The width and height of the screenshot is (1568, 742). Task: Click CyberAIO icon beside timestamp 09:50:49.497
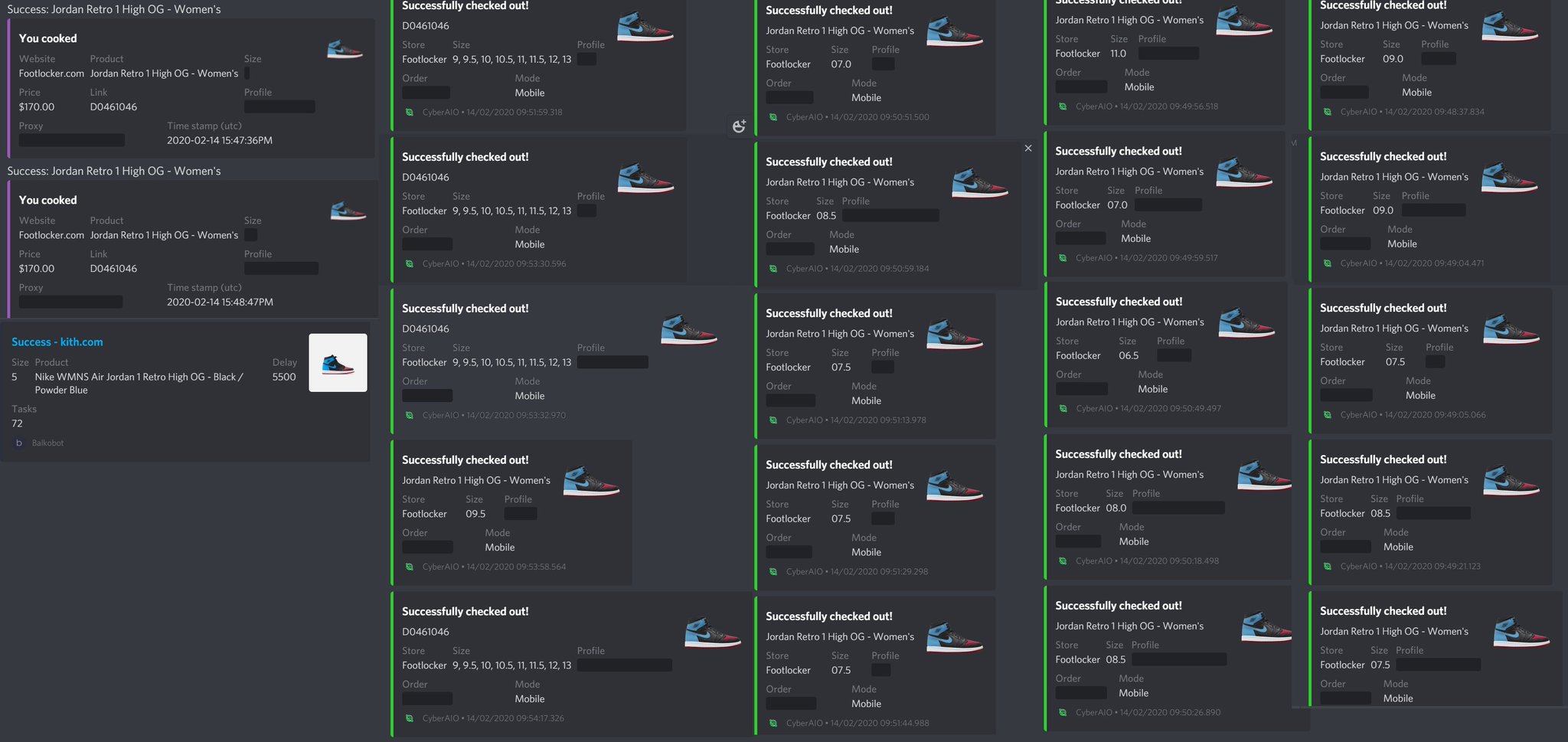[1063, 409]
